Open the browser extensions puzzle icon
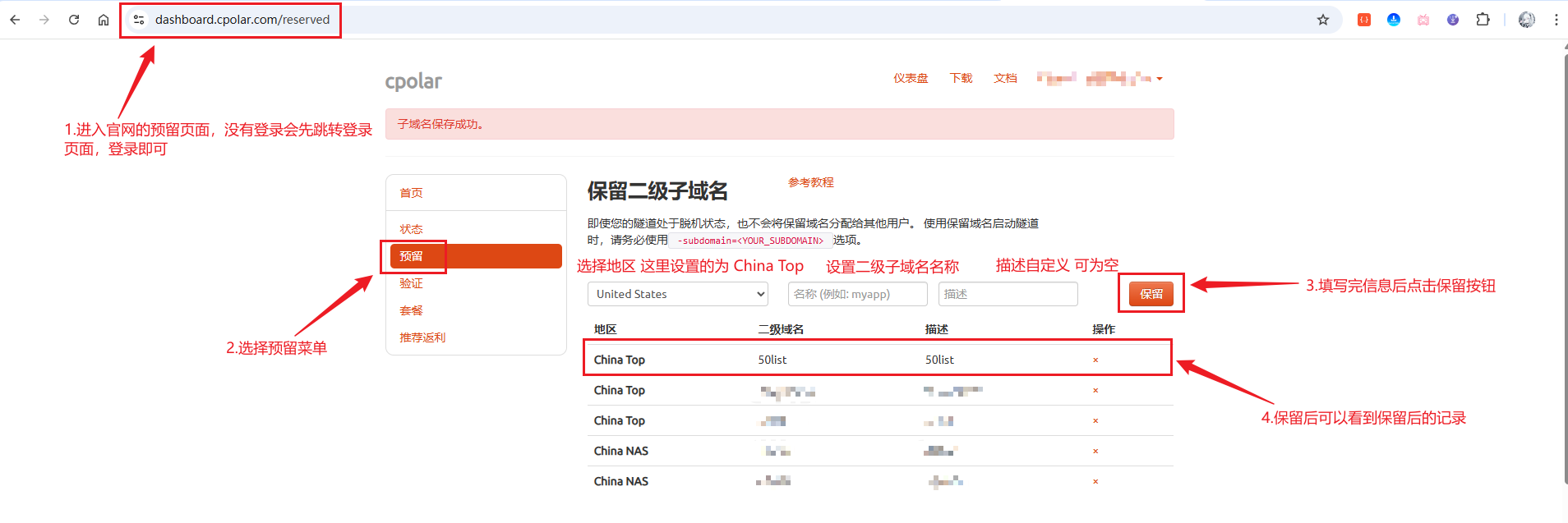The image size is (1568, 523). point(1483,20)
